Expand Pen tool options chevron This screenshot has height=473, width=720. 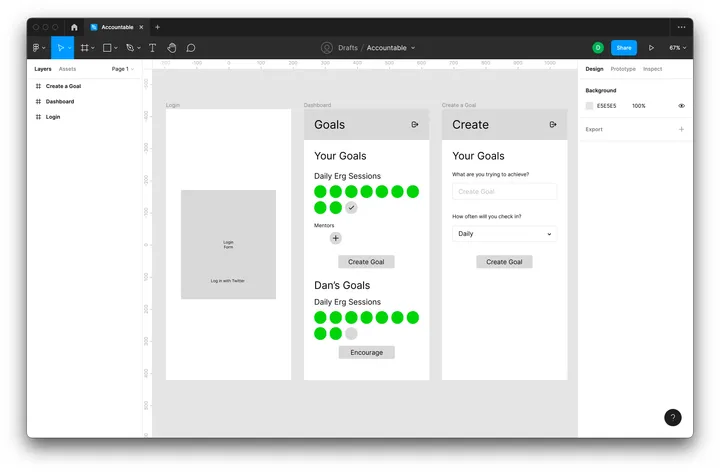(139, 48)
